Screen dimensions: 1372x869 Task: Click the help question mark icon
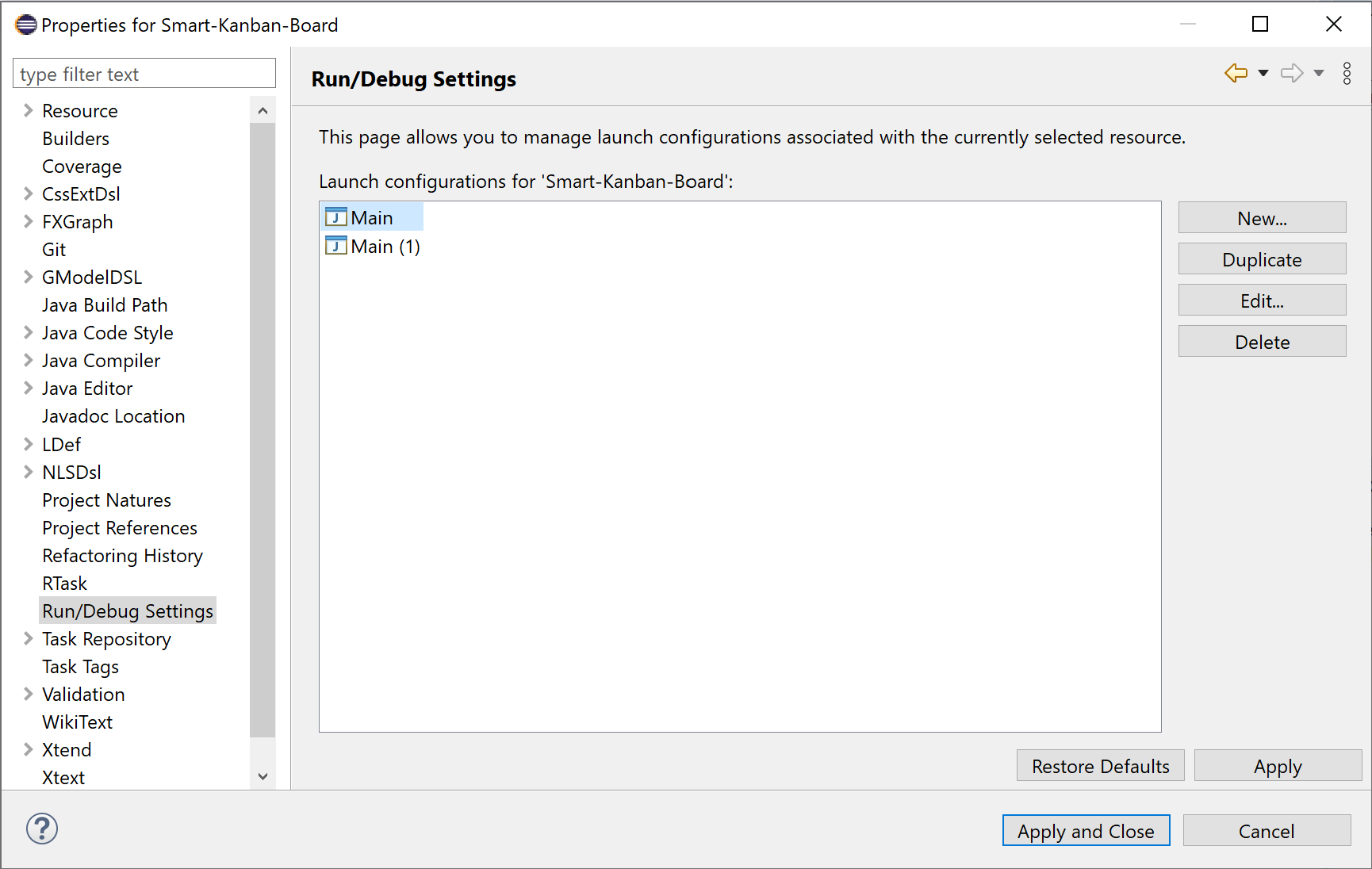[42, 829]
